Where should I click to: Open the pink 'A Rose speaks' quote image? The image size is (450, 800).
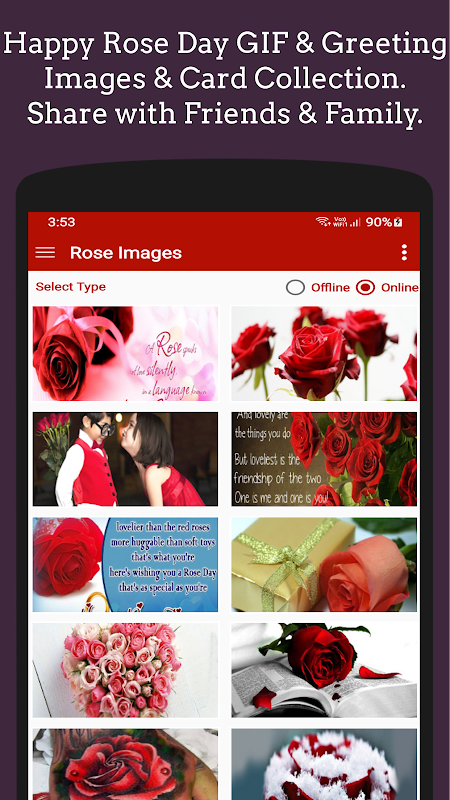(126, 353)
